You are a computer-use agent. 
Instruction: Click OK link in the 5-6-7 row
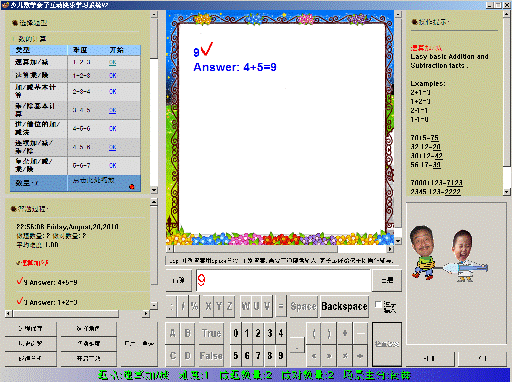tap(113, 165)
